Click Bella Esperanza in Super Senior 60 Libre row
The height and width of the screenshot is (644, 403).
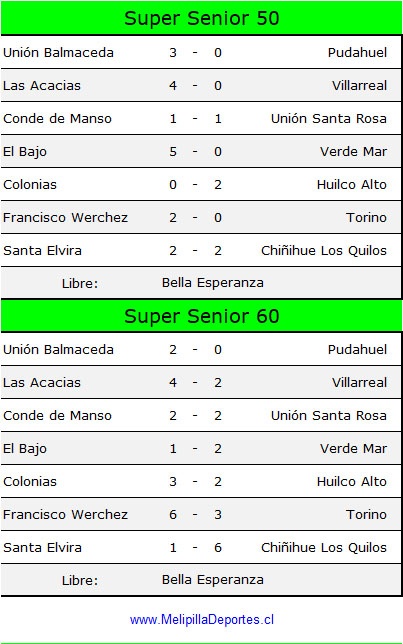click(x=213, y=580)
